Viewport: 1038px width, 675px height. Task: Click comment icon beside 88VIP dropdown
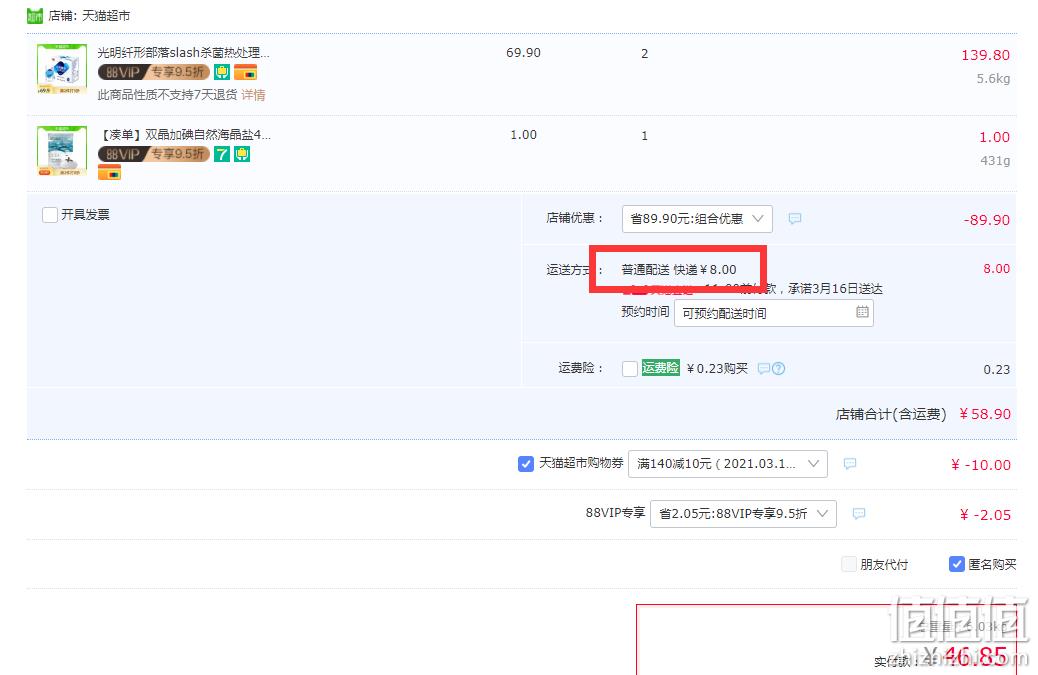[859, 514]
